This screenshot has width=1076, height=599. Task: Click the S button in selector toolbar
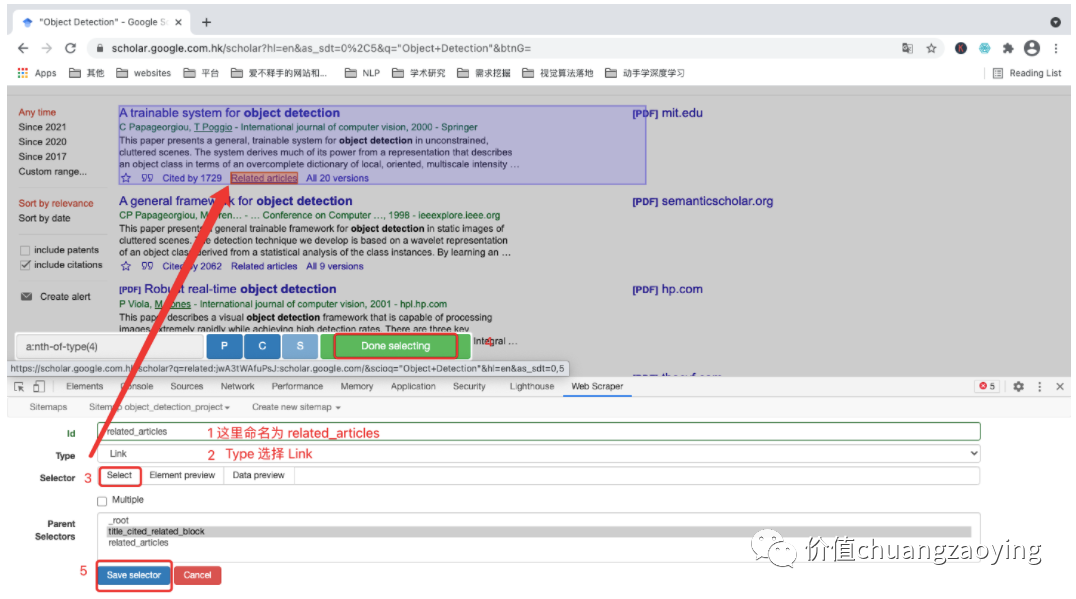click(x=300, y=346)
